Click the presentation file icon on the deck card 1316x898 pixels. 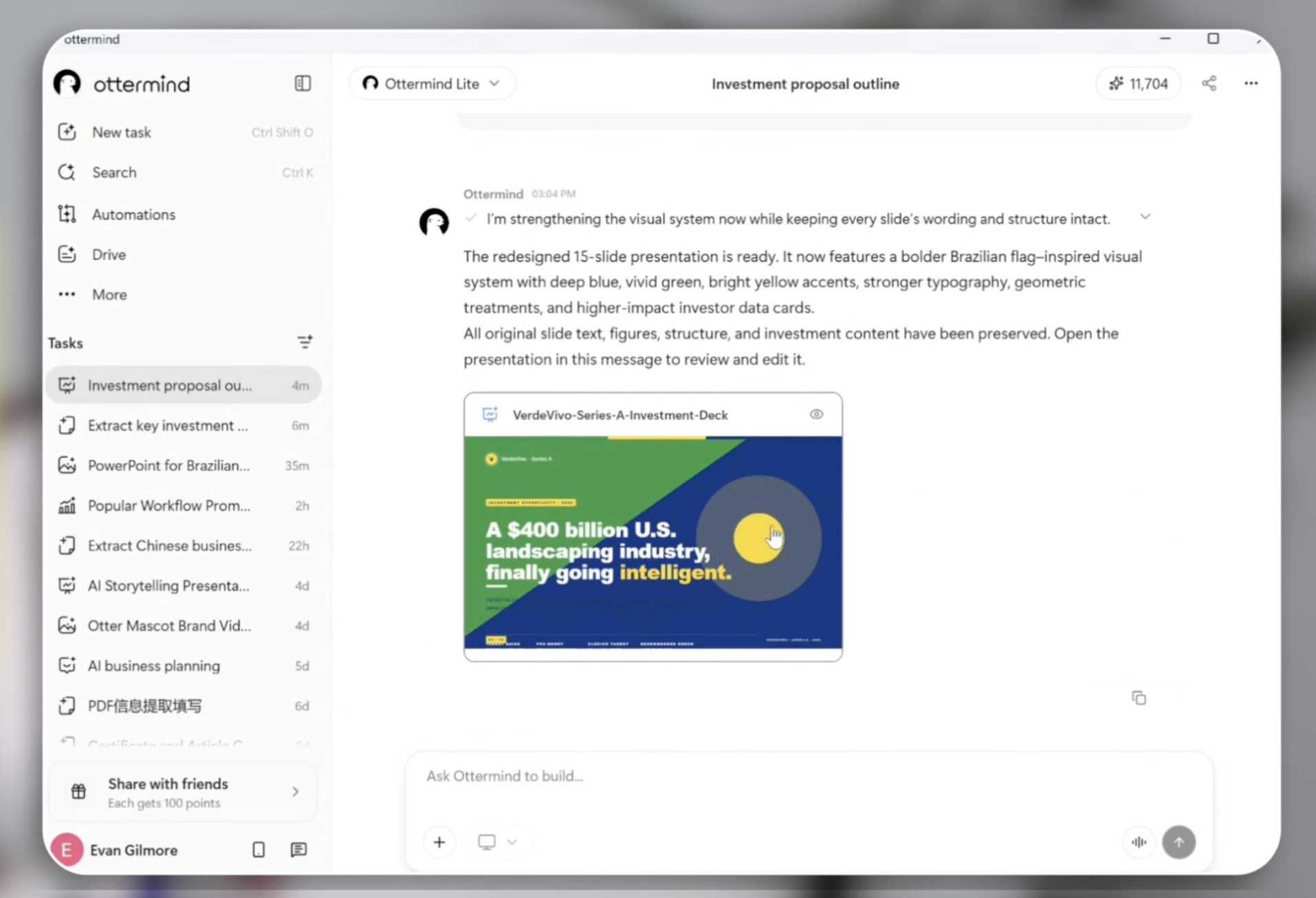click(490, 414)
